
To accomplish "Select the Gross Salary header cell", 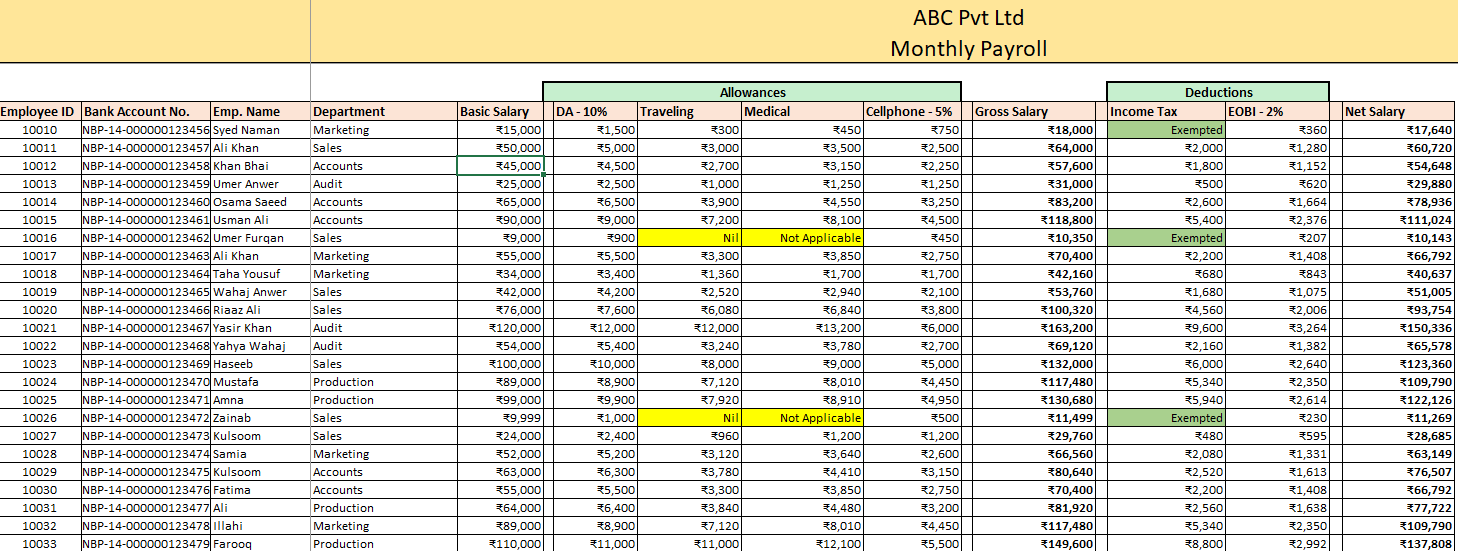I will click(x=1034, y=112).
